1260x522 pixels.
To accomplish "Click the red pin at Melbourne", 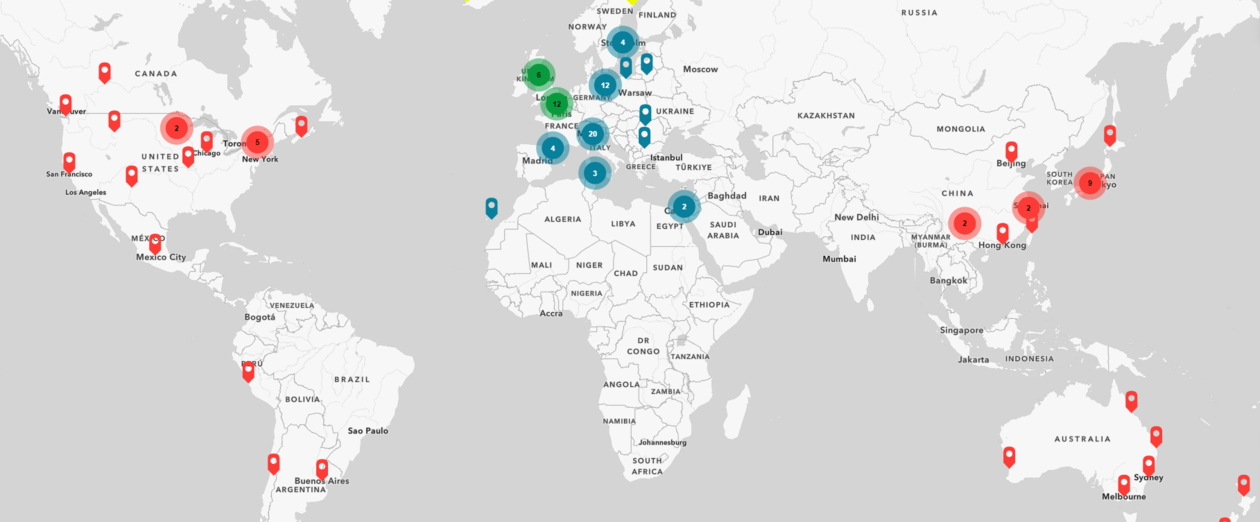I will 1124,484.
